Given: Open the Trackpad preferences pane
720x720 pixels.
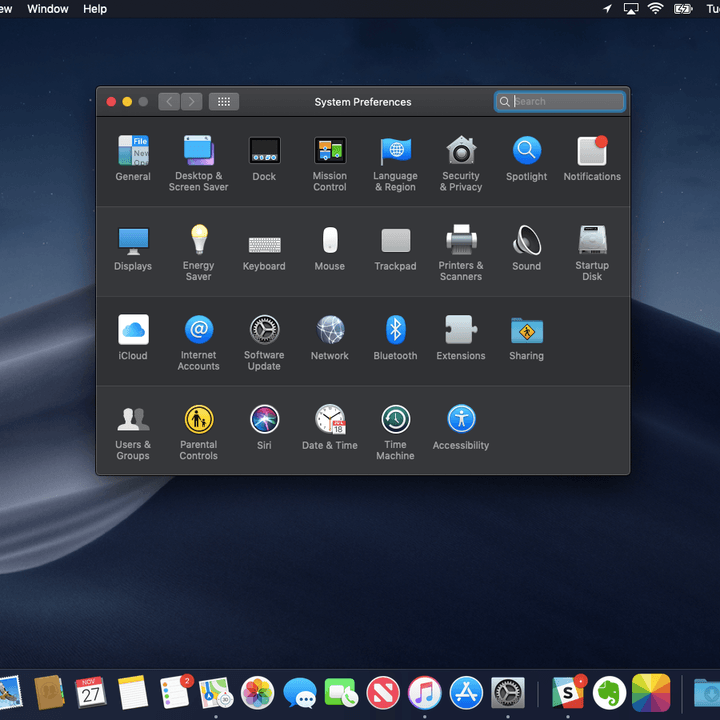Looking at the screenshot, I should click(395, 248).
